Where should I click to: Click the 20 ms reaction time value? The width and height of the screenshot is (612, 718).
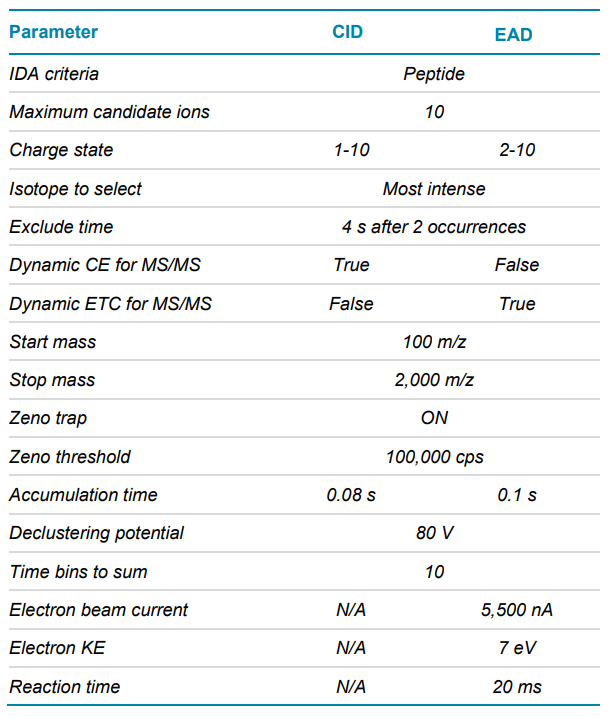517,687
